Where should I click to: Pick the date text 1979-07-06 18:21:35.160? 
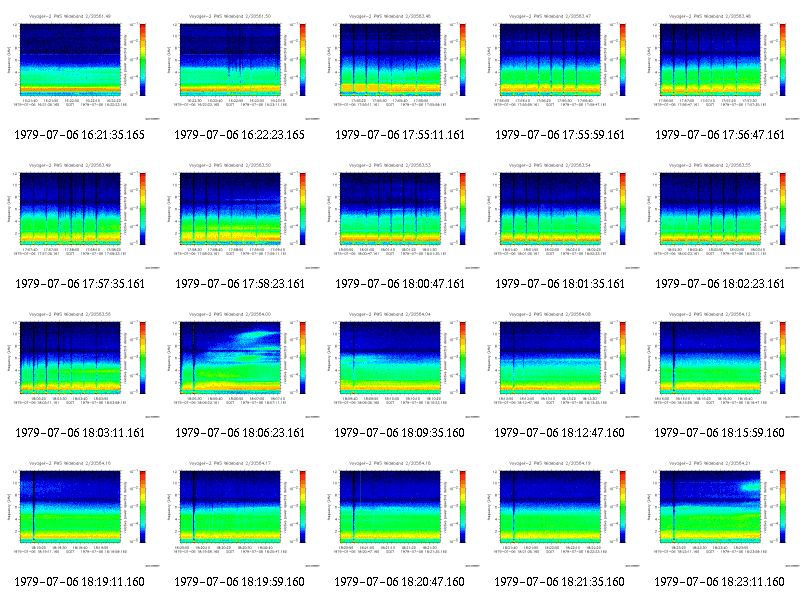pos(559,582)
